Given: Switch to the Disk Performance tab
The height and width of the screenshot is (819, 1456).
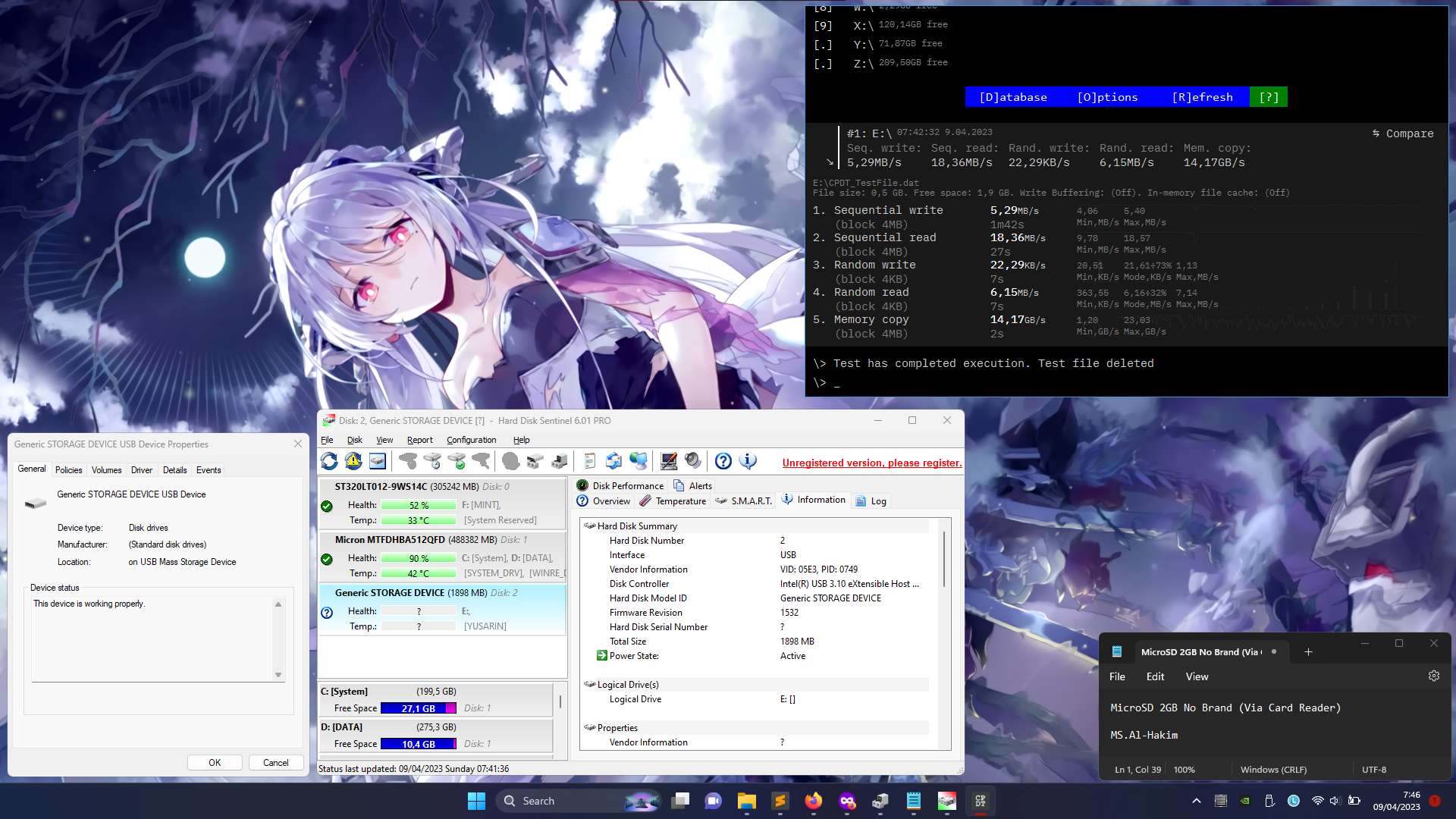Looking at the screenshot, I should click(620, 486).
